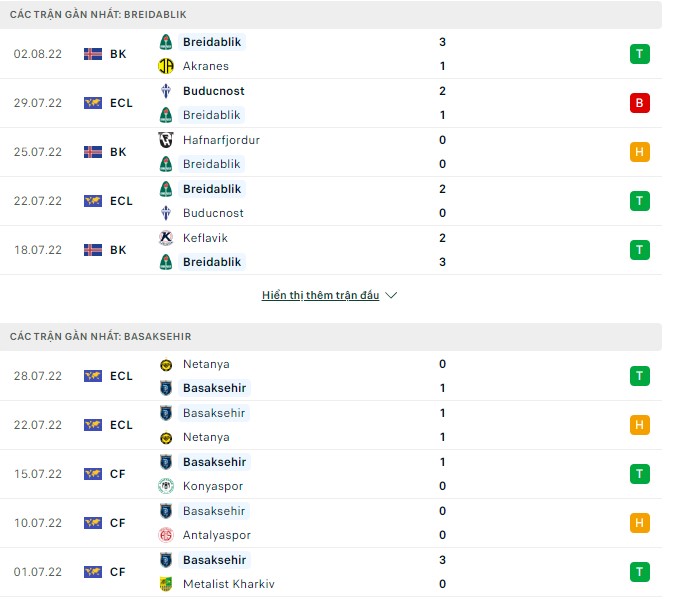Select the Các trận gần nhất: Basaksehir header
This screenshot has height=600, width=673.
(100, 337)
